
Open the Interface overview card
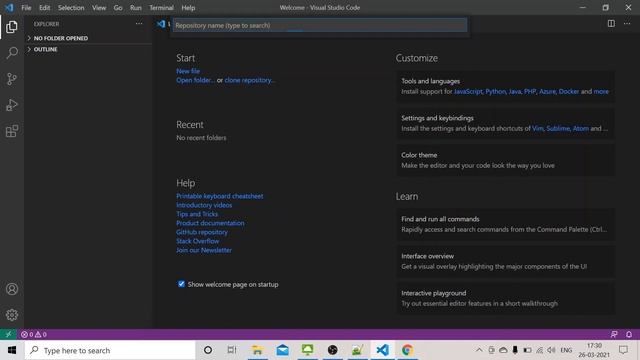click(505, 261)
